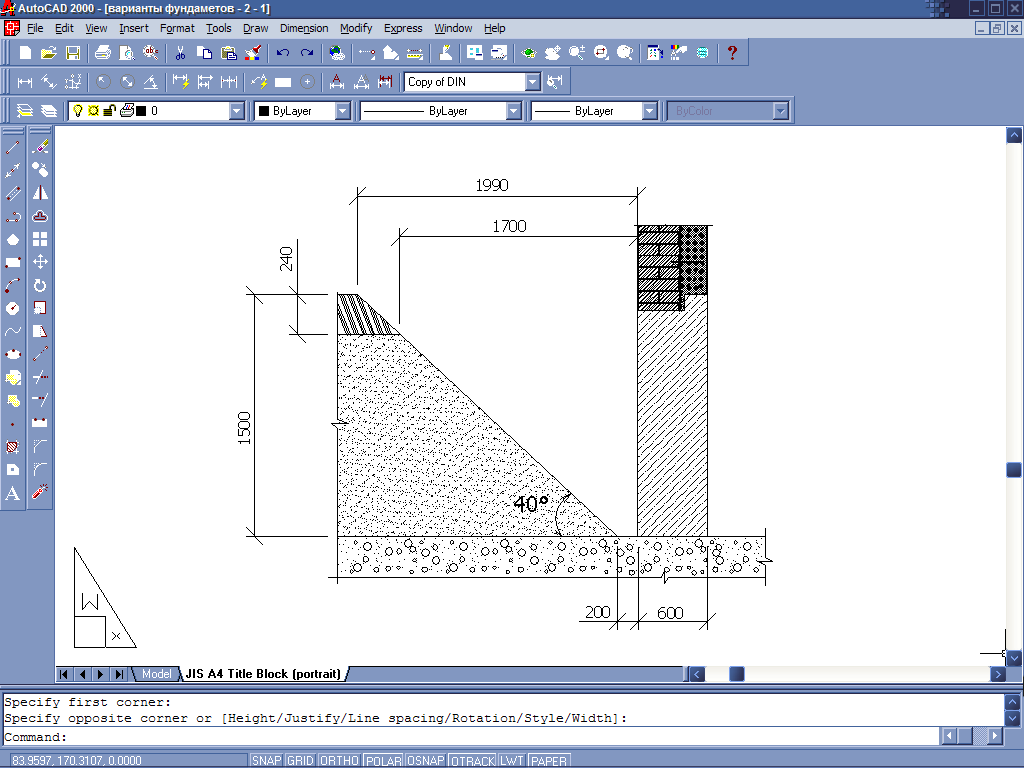
Task: Toggle OSNAP in the status bar
Action: tap(426, 761)
